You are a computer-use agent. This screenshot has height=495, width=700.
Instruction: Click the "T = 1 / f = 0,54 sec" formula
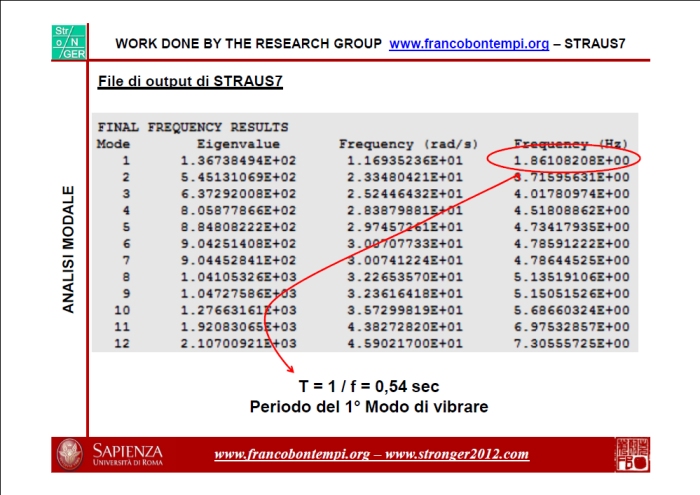pos(369,385)
